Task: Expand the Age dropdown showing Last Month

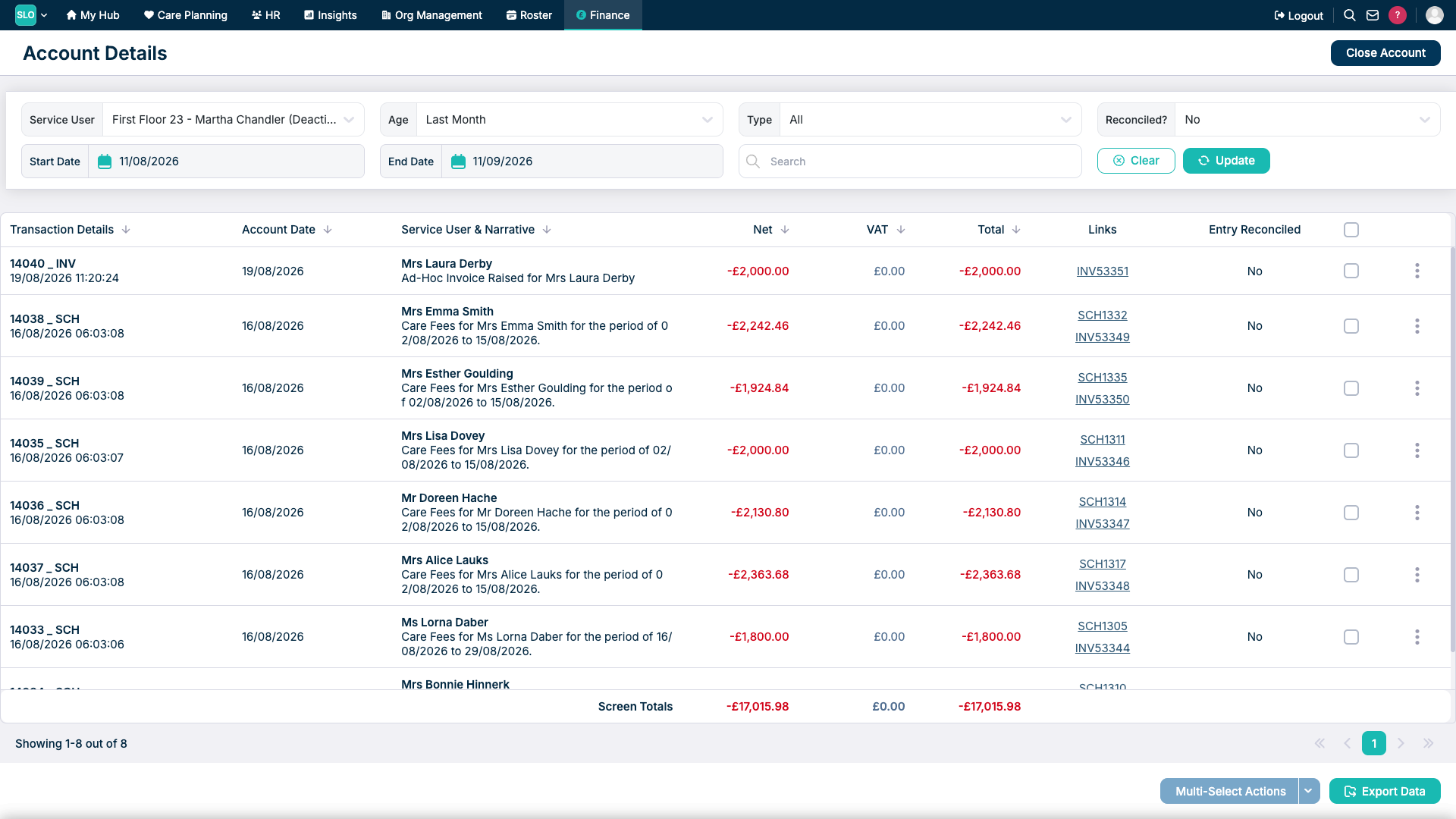Action: tap(570, 120)
